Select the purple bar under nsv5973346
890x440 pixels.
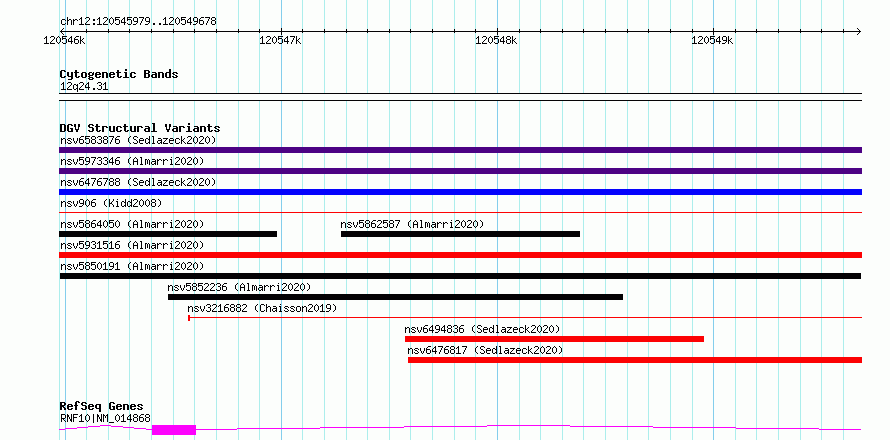460,171
